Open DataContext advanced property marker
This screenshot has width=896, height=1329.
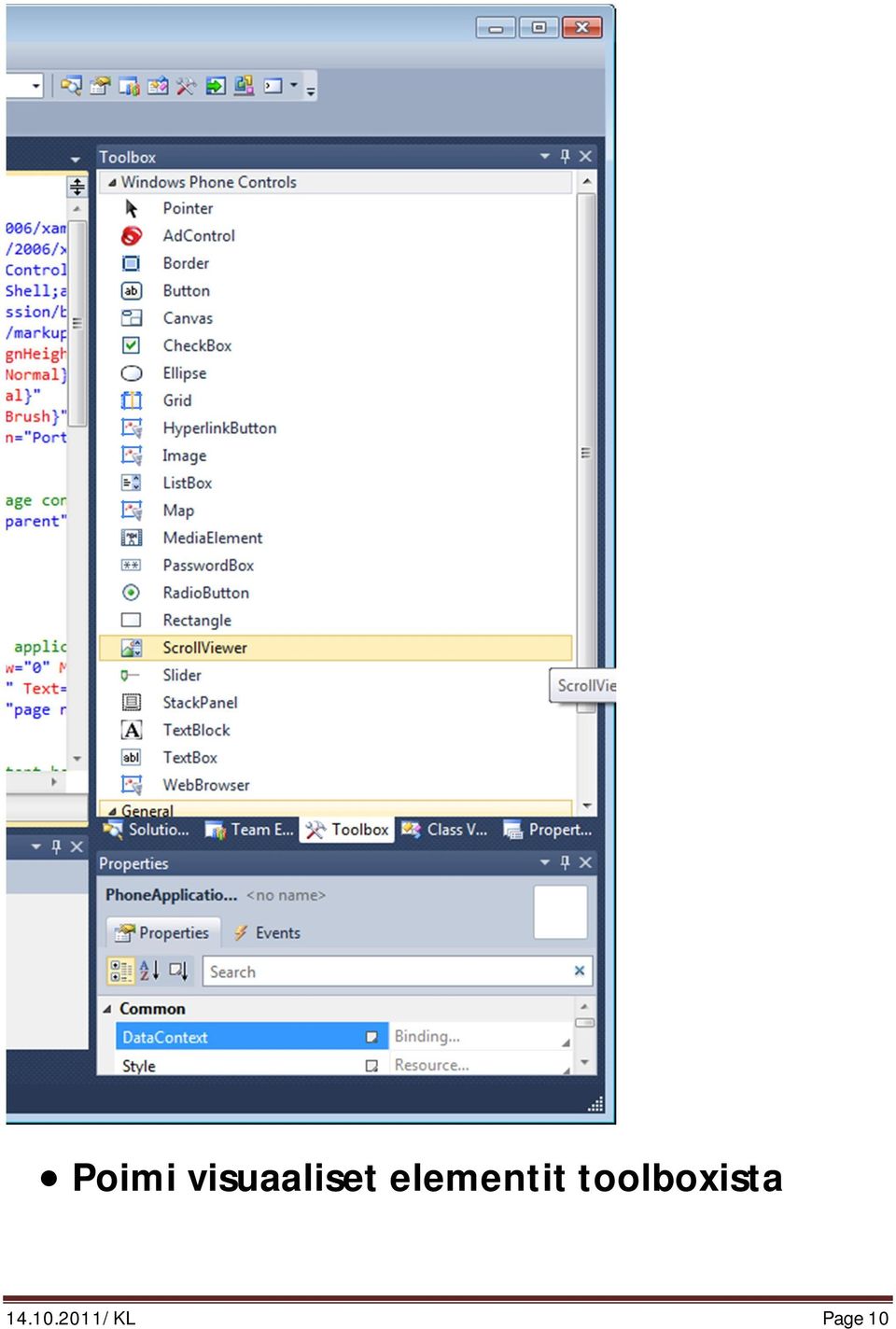point(371,1037)
